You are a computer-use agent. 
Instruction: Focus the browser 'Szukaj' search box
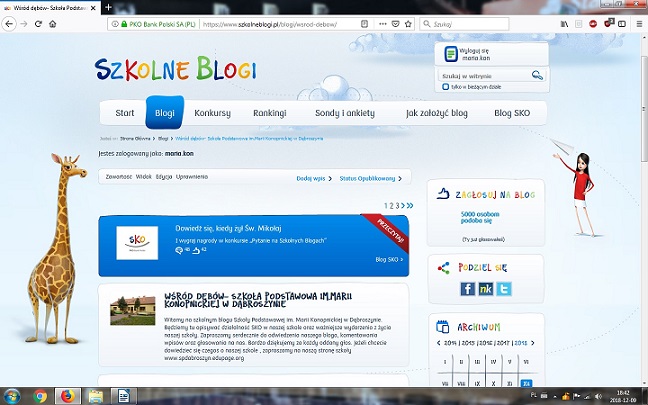(x=465, y=24)
